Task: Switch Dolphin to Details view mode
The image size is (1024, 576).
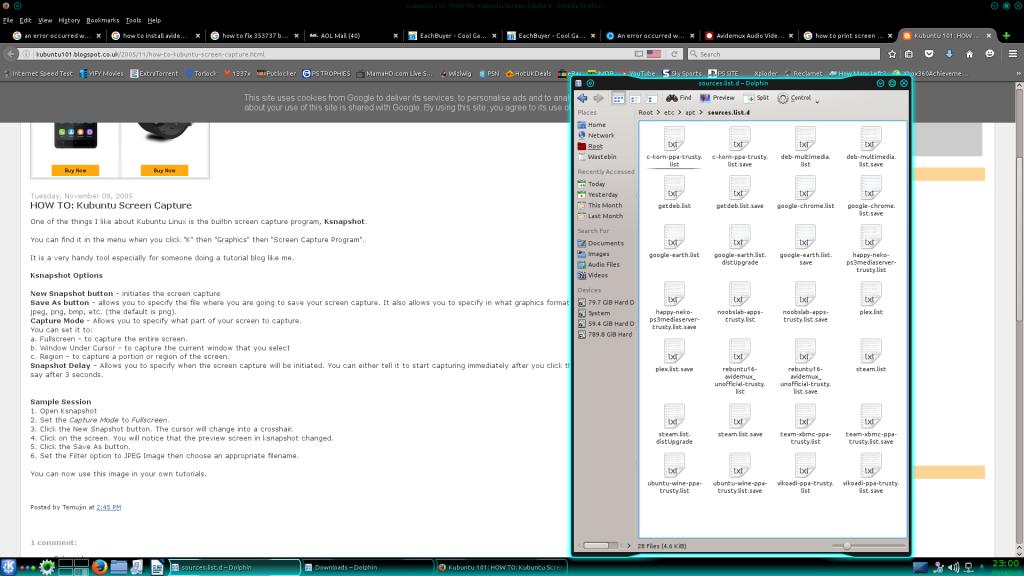Action: click(x=650, y=98)
